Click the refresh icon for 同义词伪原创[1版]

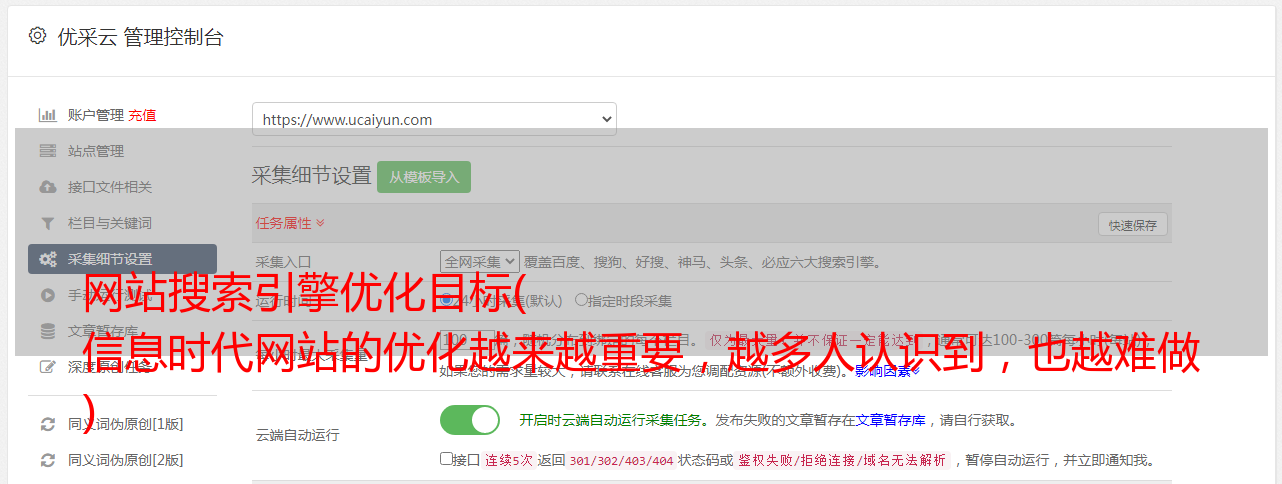pos(47,424)
